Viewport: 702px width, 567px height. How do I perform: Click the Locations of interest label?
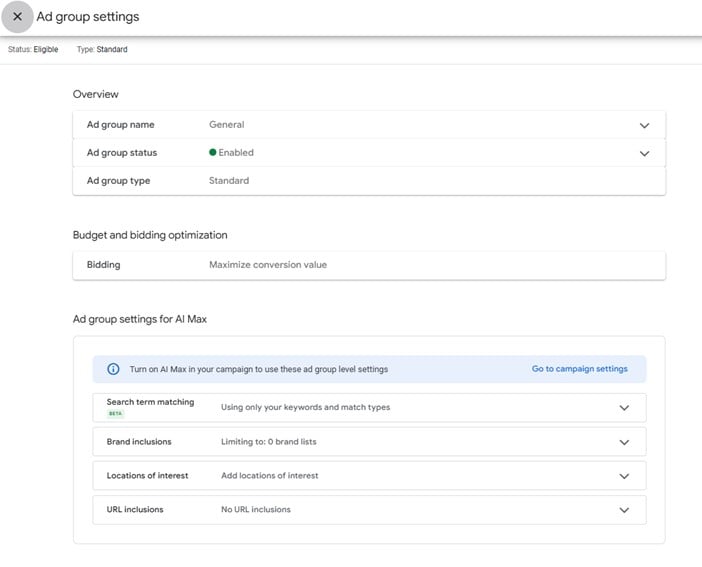[147, 476]
